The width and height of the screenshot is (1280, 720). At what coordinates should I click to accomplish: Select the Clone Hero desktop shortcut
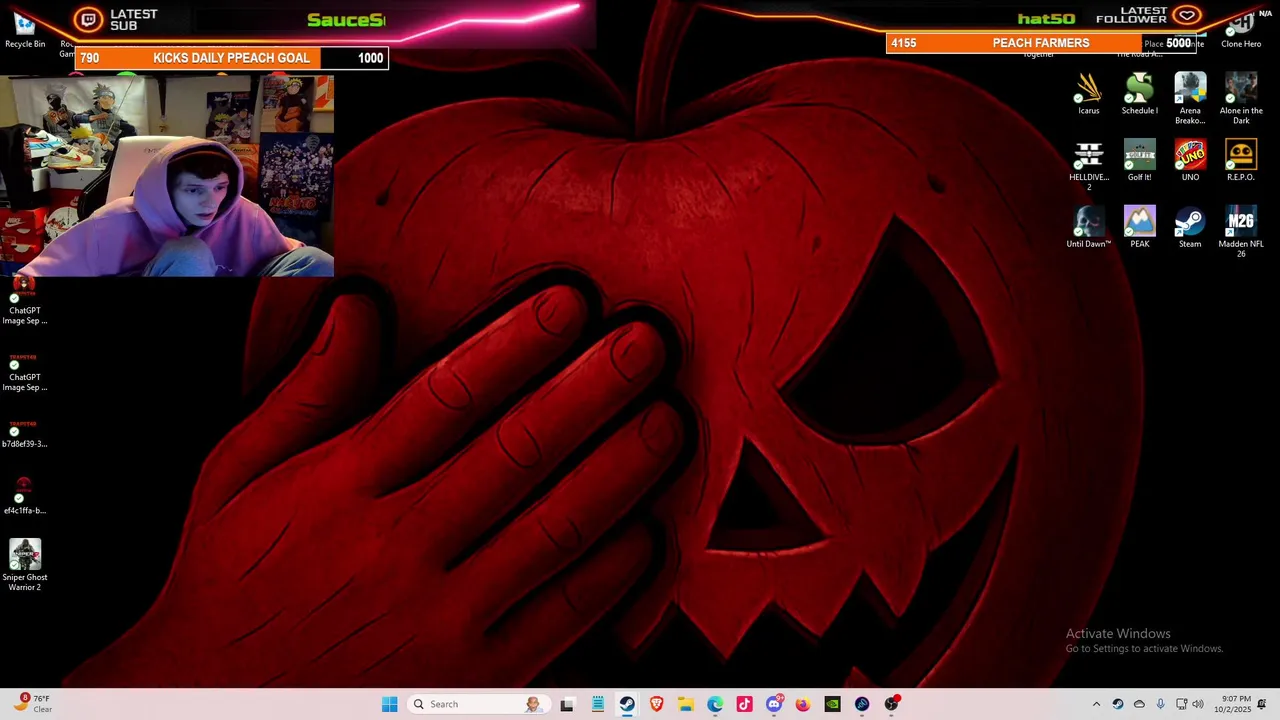coord(1241,28)
